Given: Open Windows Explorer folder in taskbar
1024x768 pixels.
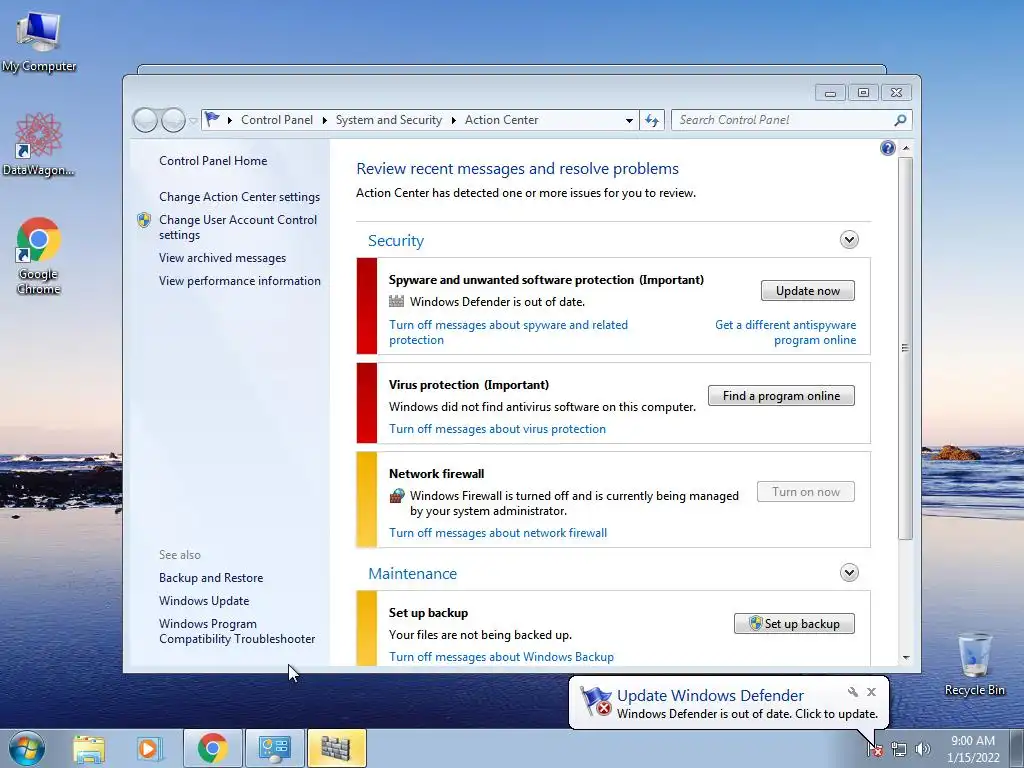Looking at the screenshot, I should coord(89,748).
